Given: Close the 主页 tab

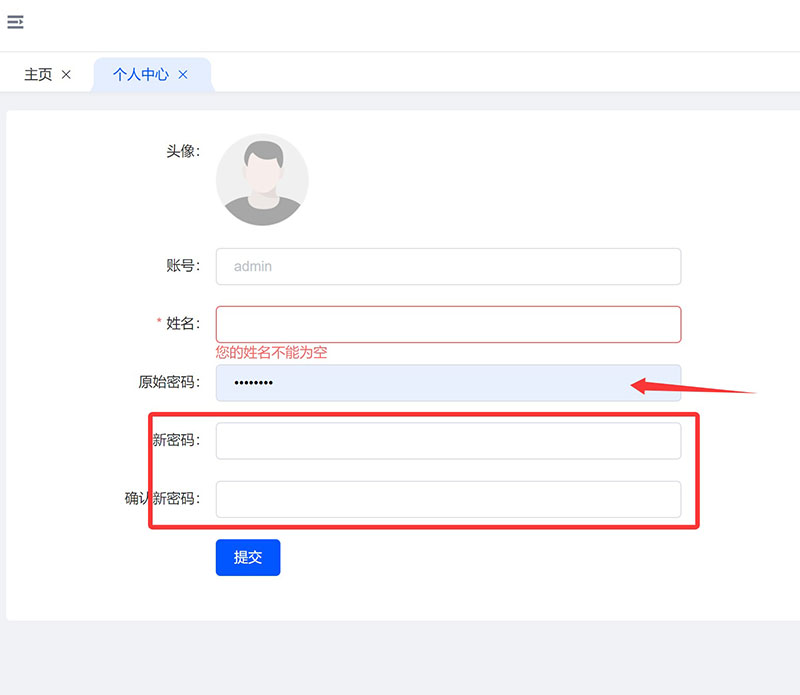Looking at the screenshot, I should (66, 75).
